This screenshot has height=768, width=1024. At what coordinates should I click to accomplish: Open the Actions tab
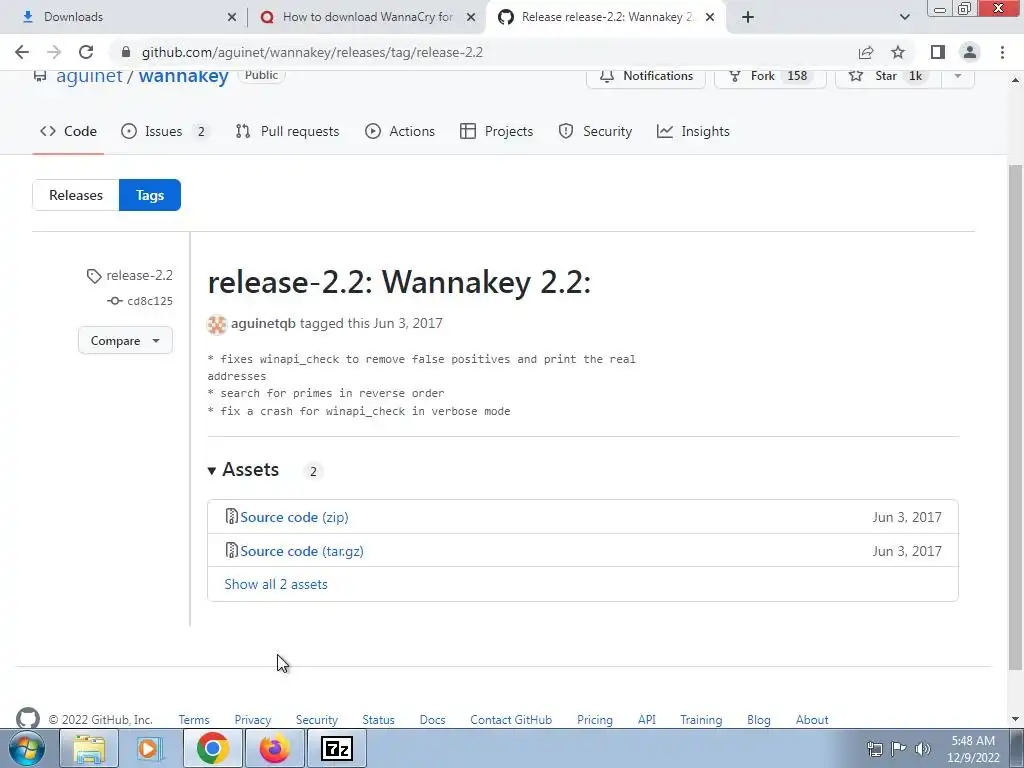(400, 131)
